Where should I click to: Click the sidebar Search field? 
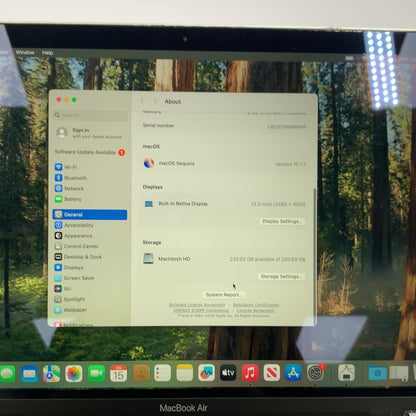[91, 115]
